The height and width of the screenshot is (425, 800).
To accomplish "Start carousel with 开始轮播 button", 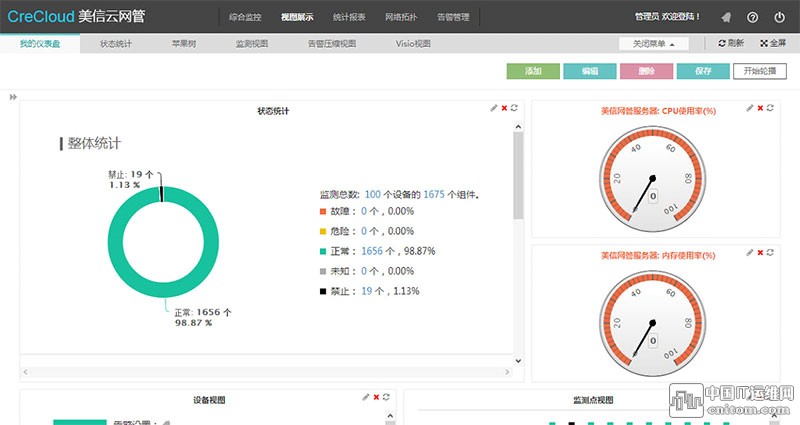I will [759, 71].
